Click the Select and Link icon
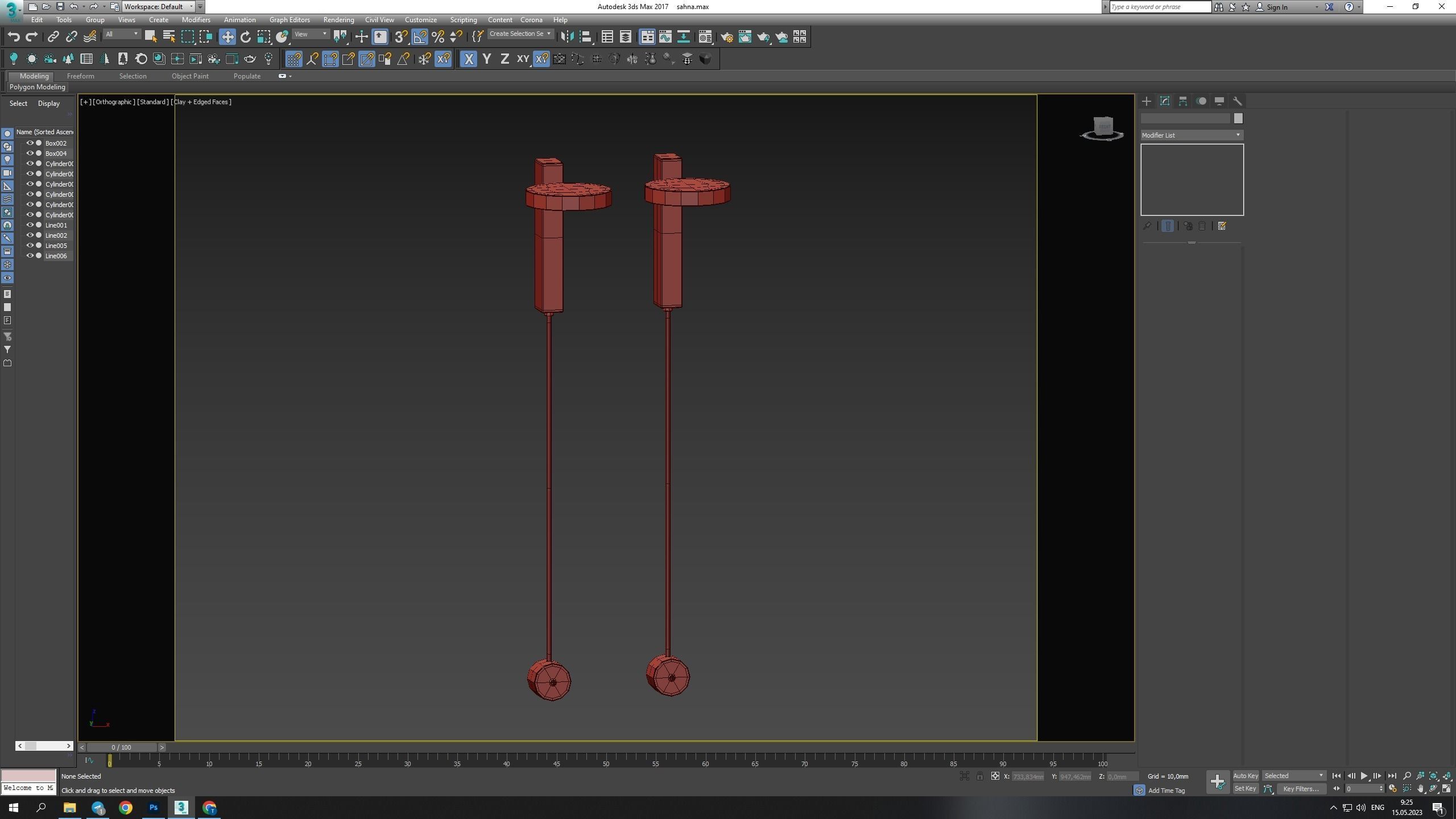Viewport: 1456px width, 819px height. coord(53,37)
